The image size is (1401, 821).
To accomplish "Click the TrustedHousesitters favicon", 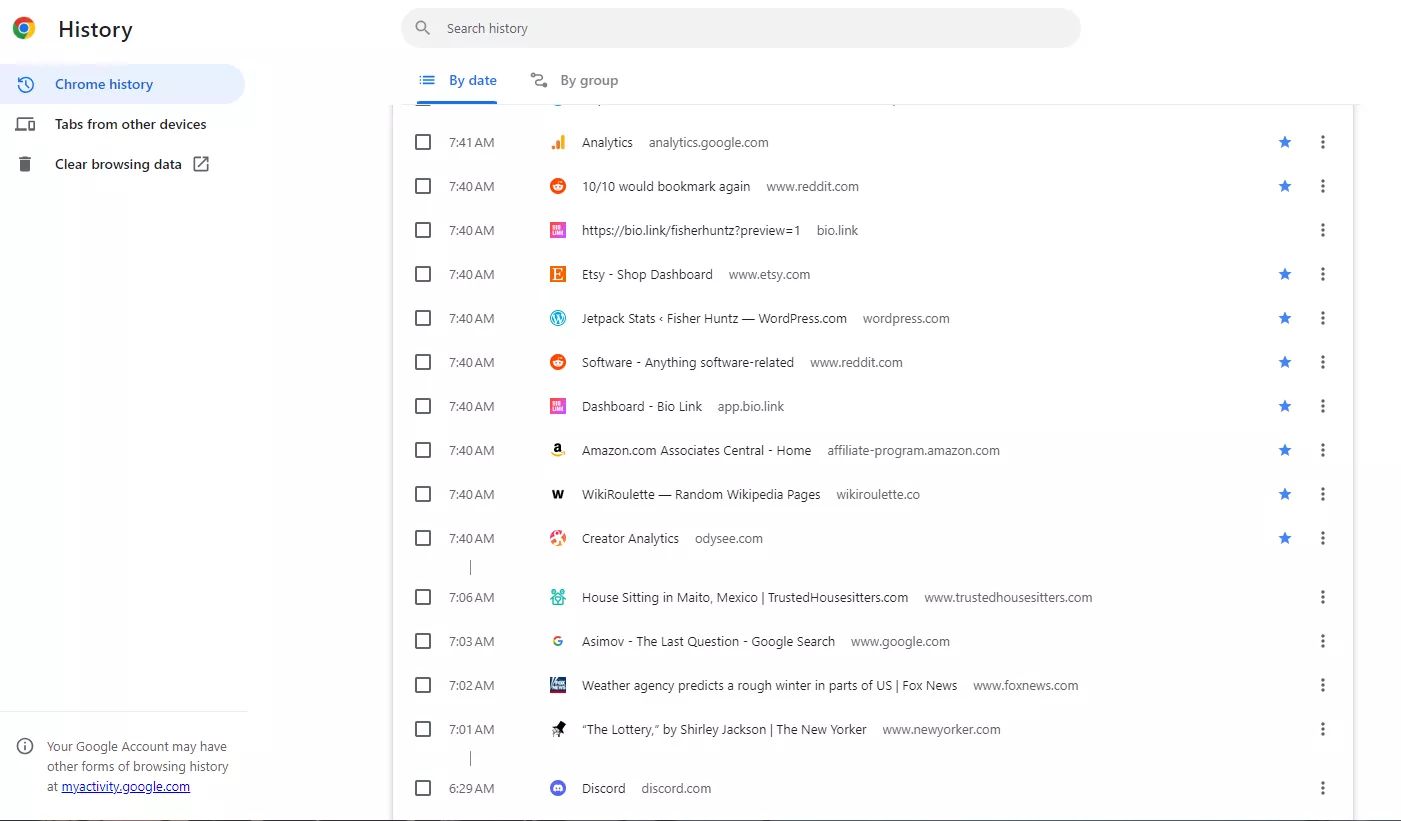I will click(558, 597).
